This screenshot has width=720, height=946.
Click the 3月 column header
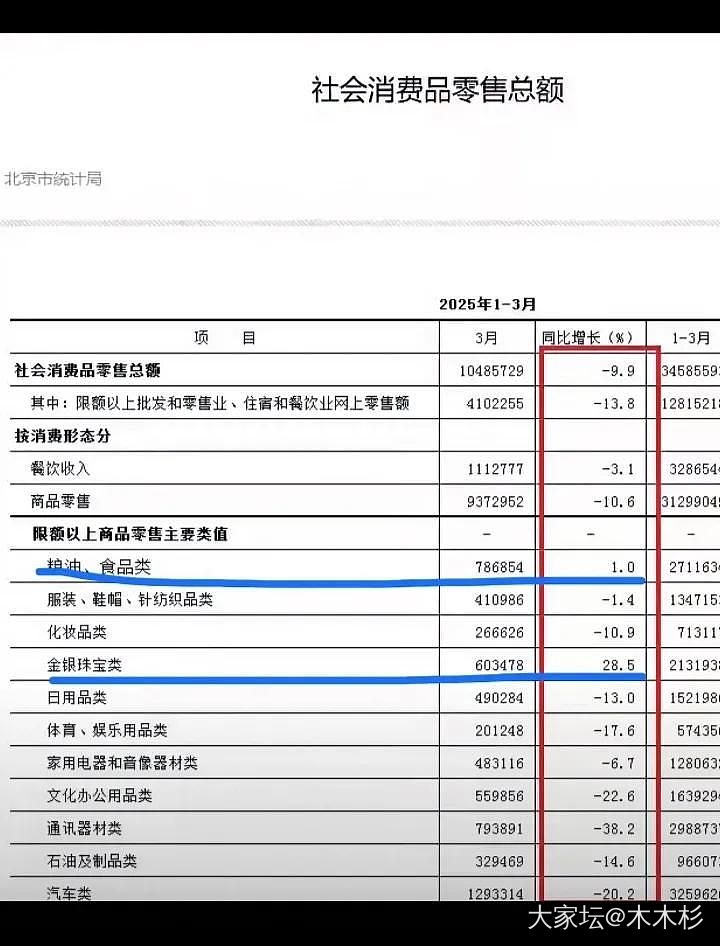pos(486,338)
